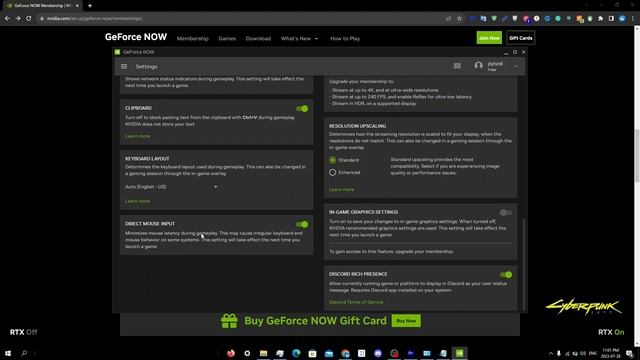Click the user avatar headset icon
Viewport: 640px width, 360px height.
(x=478, y=66)
